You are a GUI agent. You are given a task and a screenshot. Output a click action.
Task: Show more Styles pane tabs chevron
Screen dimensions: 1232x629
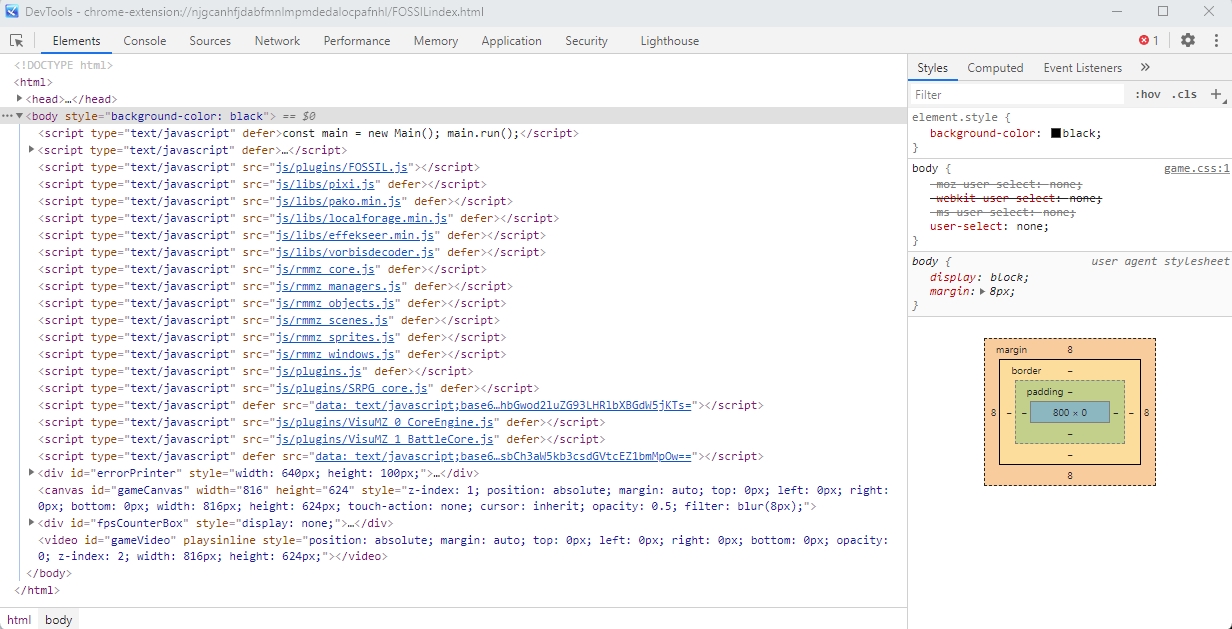[x=1145, y=68]
